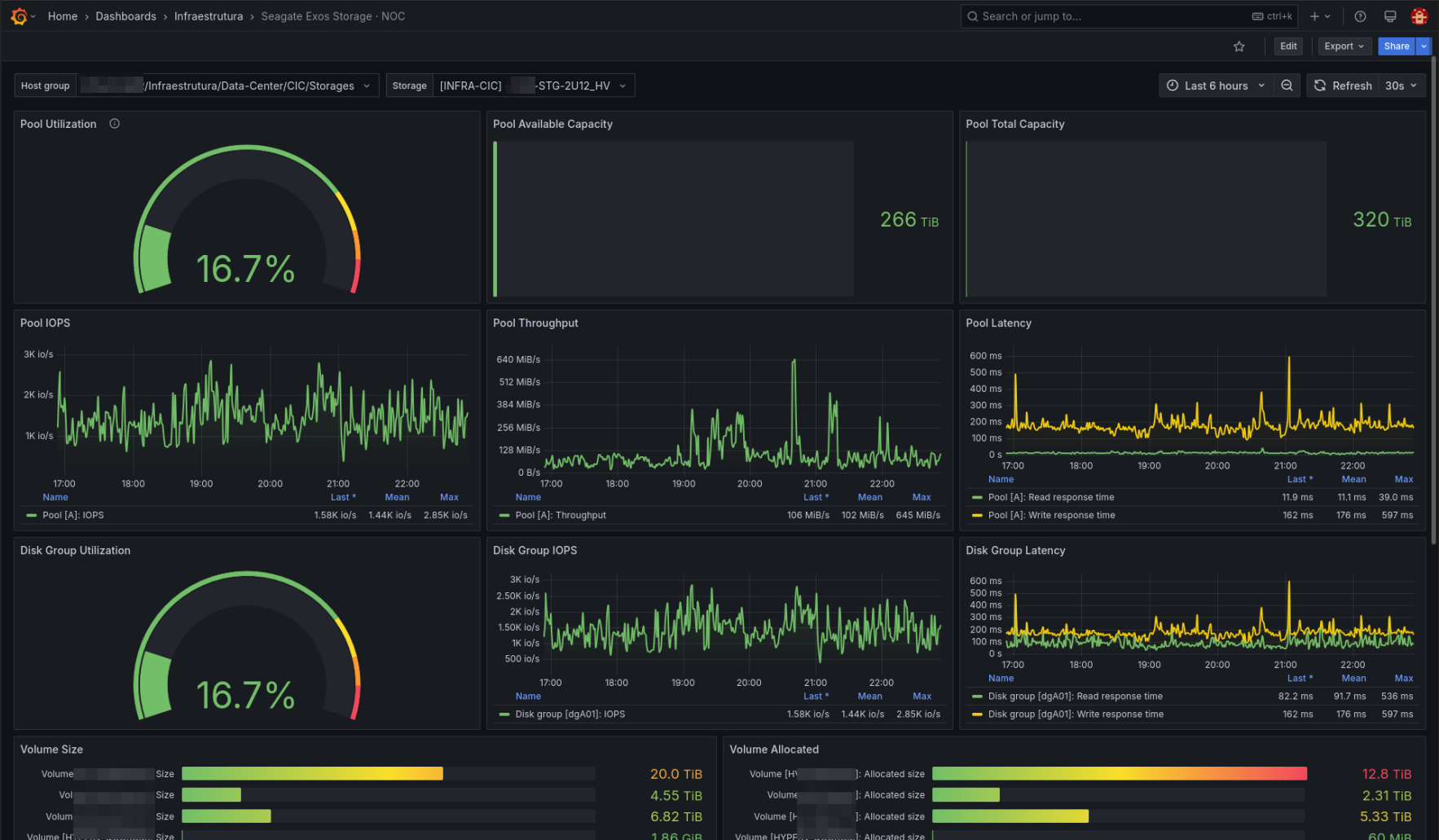Open the news monitor icon
The height and width of the screenshot is (840, 1439).
point(1390,16)
